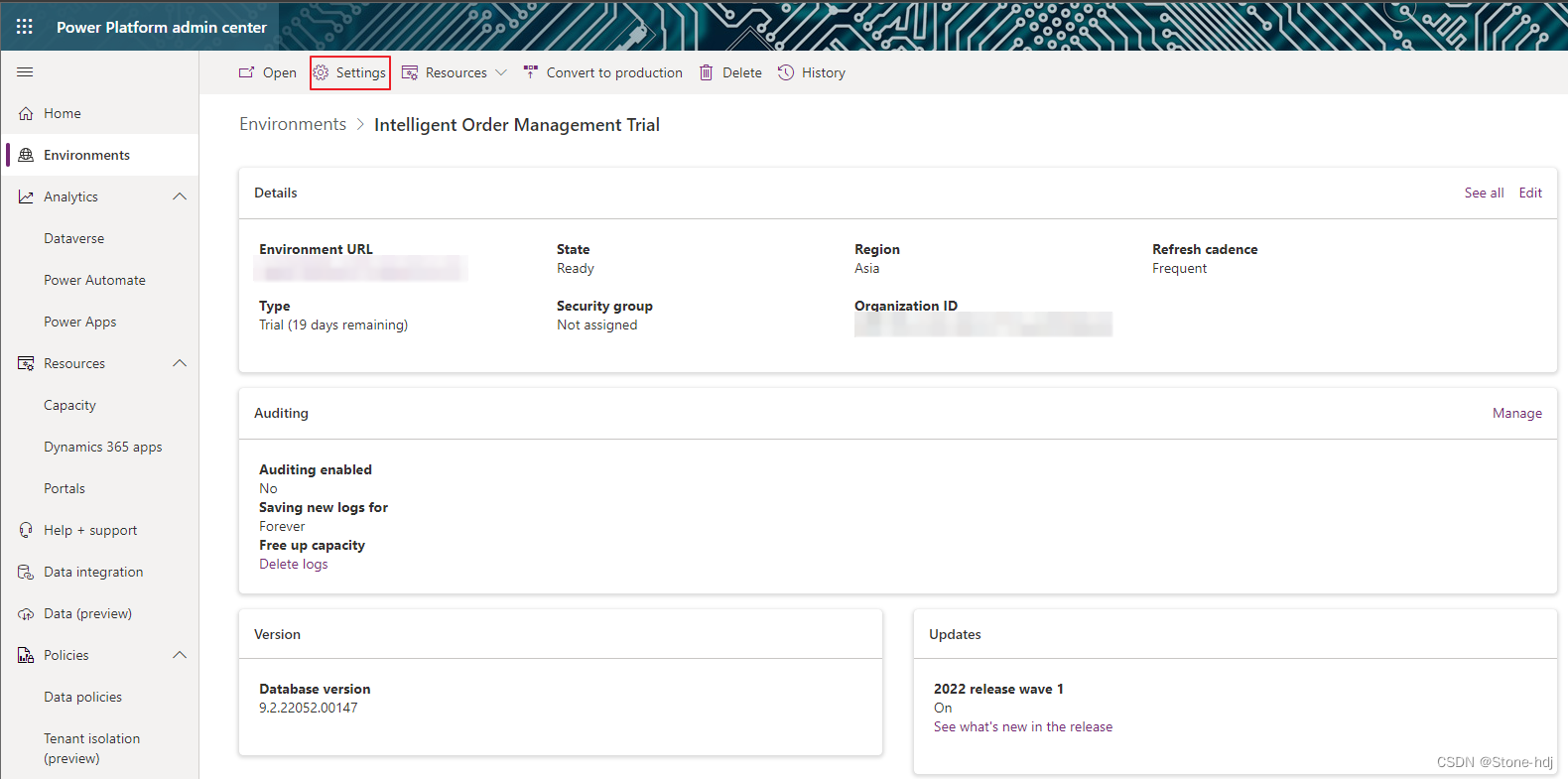The image size is (1568, 779).
Task: Click Convert to production button
Action: (603, 72)
